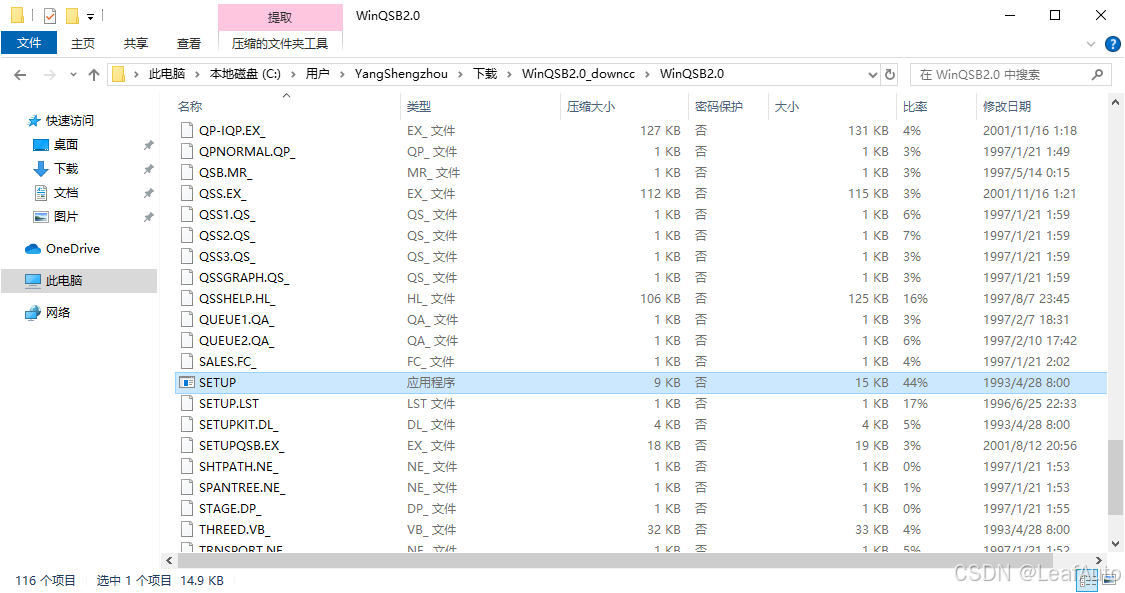1125x593 pixels.
Task: Unpin 桌面 using its pin icon
Action: tap(149, 145)
